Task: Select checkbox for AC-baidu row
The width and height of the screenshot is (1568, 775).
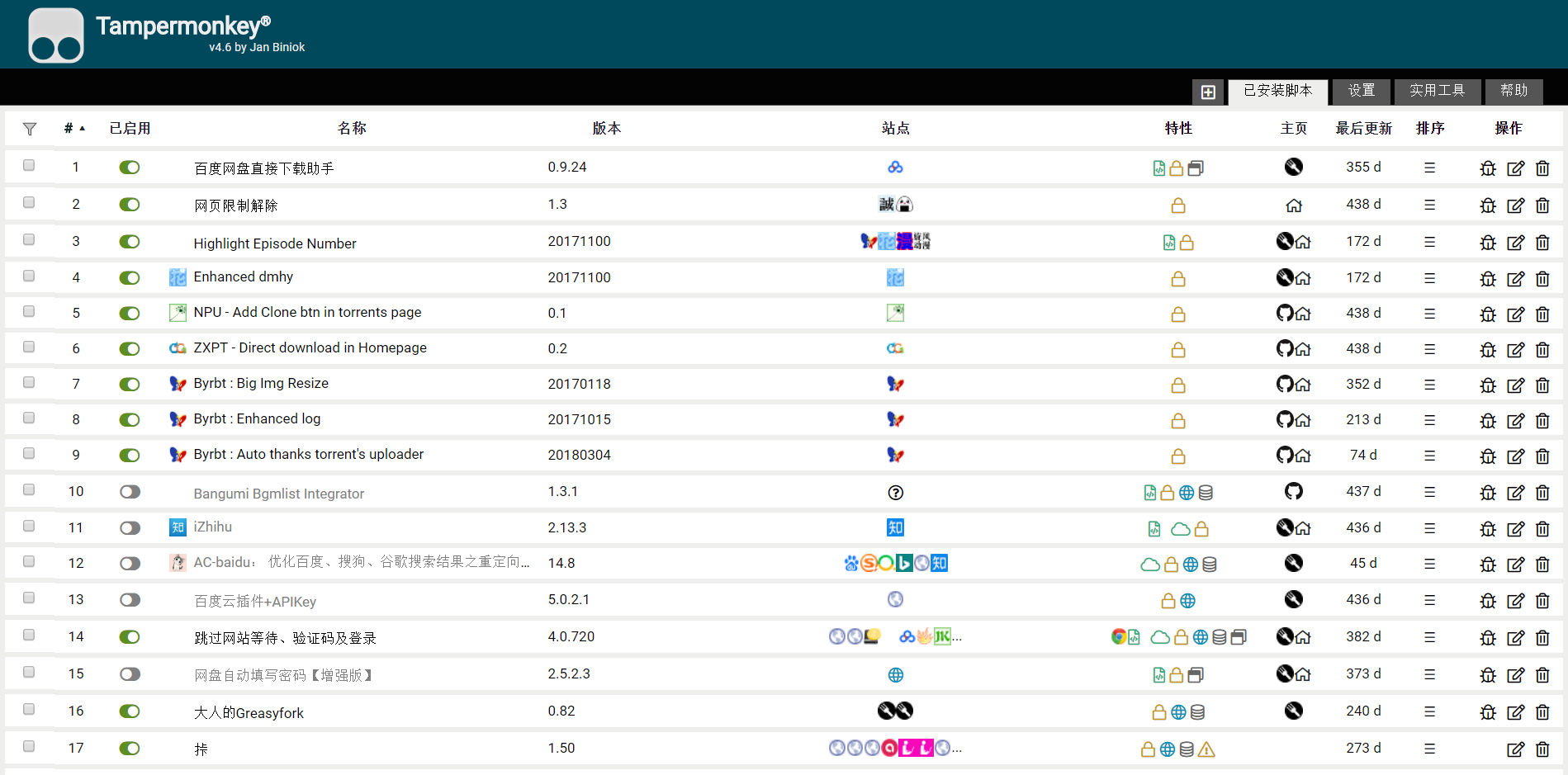Action: tap(29, 561)
